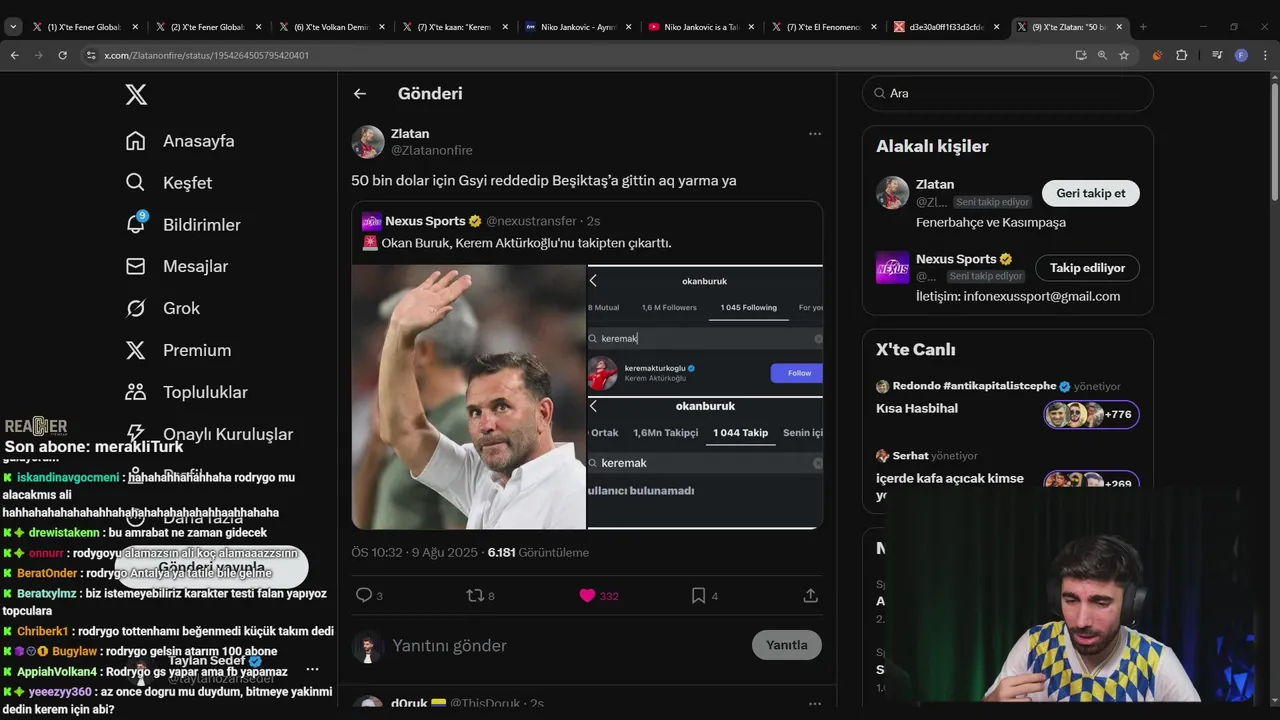Image resolution: width=1280 pixels, height=720 pixels.
Task: Open the quoted follow-list screenshot
Action: pos(705,397)
